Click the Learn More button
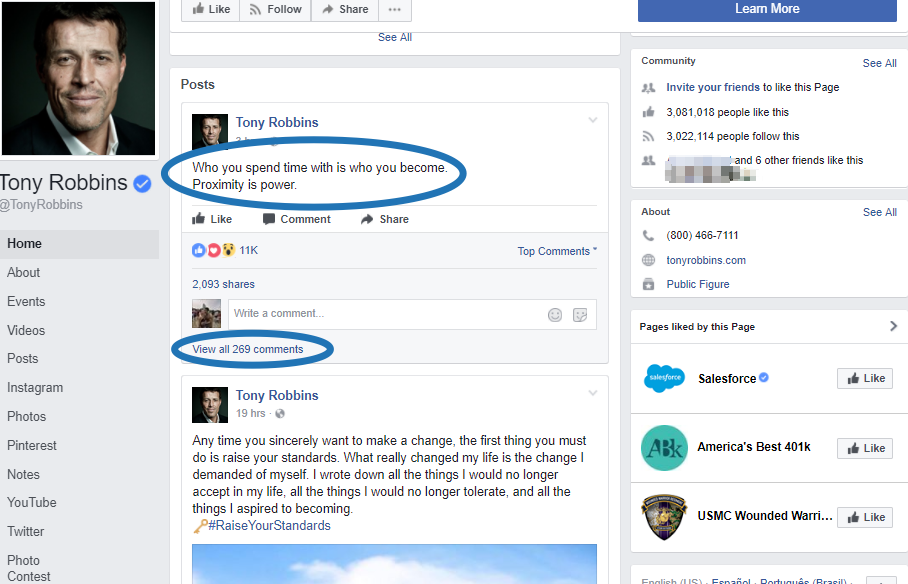 point(767,9)
